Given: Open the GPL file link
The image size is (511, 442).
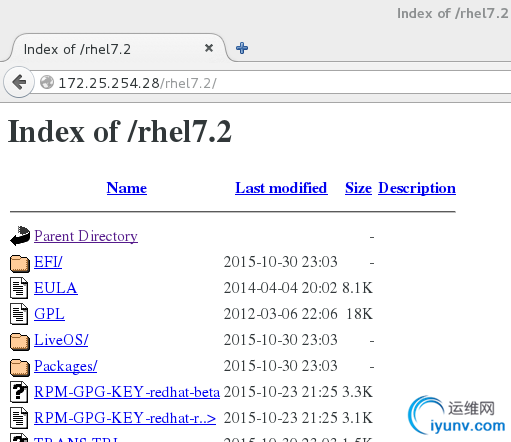Looking at the screenshot, I should (x=49, y=314).
